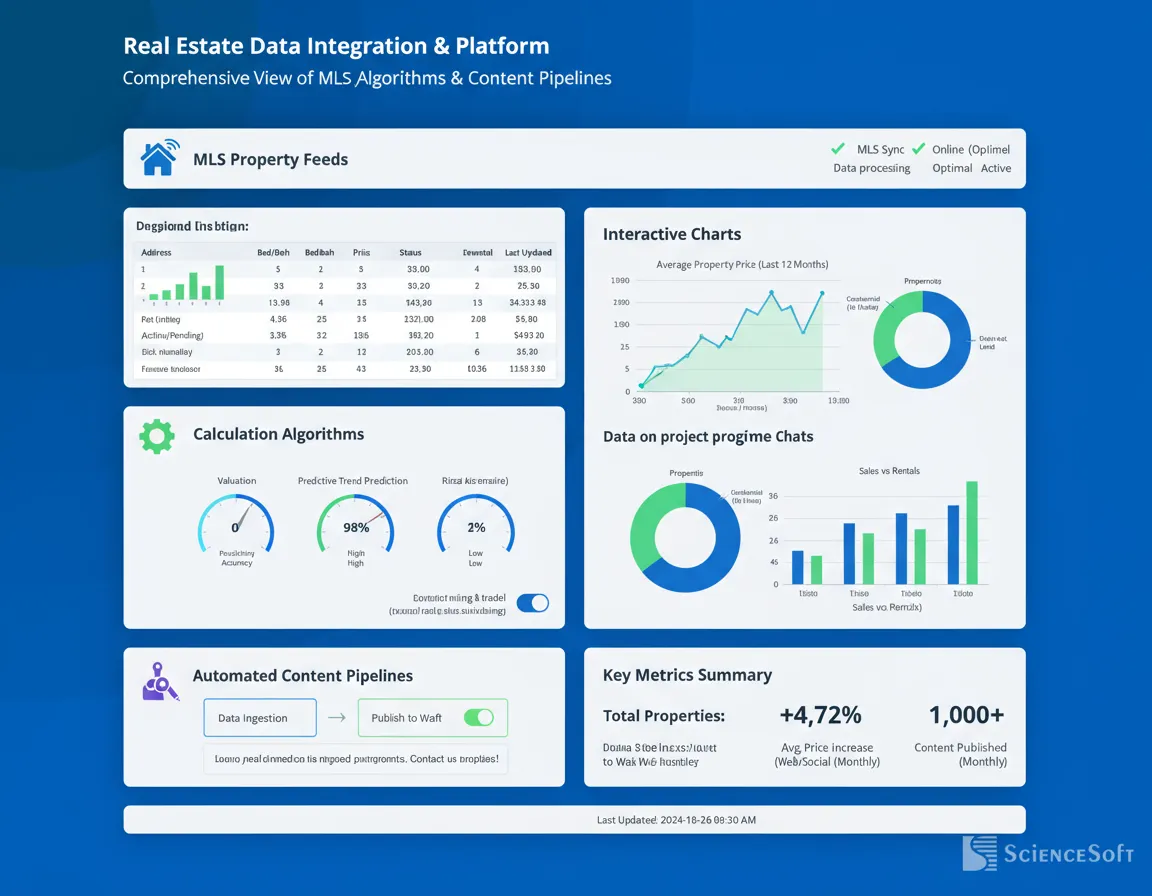Viewport: 1152px width, 896px height.
Task: Click the arrow between pipeline steps
Action: pyautogui.click(x=337, y=717)
